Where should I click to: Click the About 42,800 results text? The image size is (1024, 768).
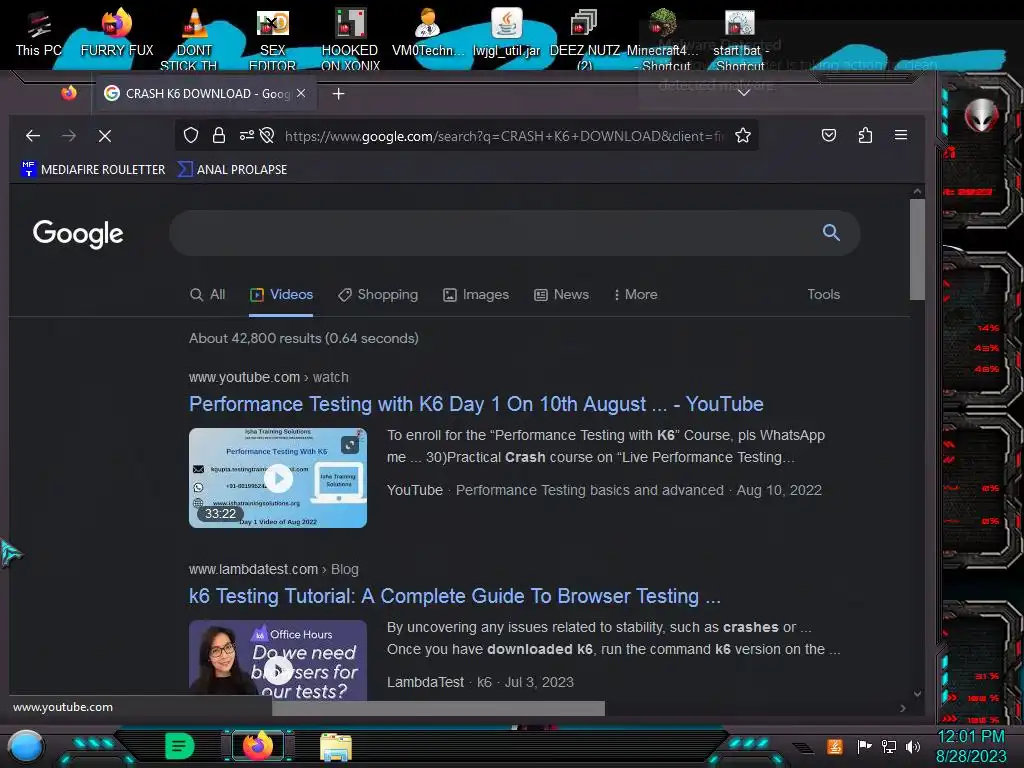click(x=304, y=338)
